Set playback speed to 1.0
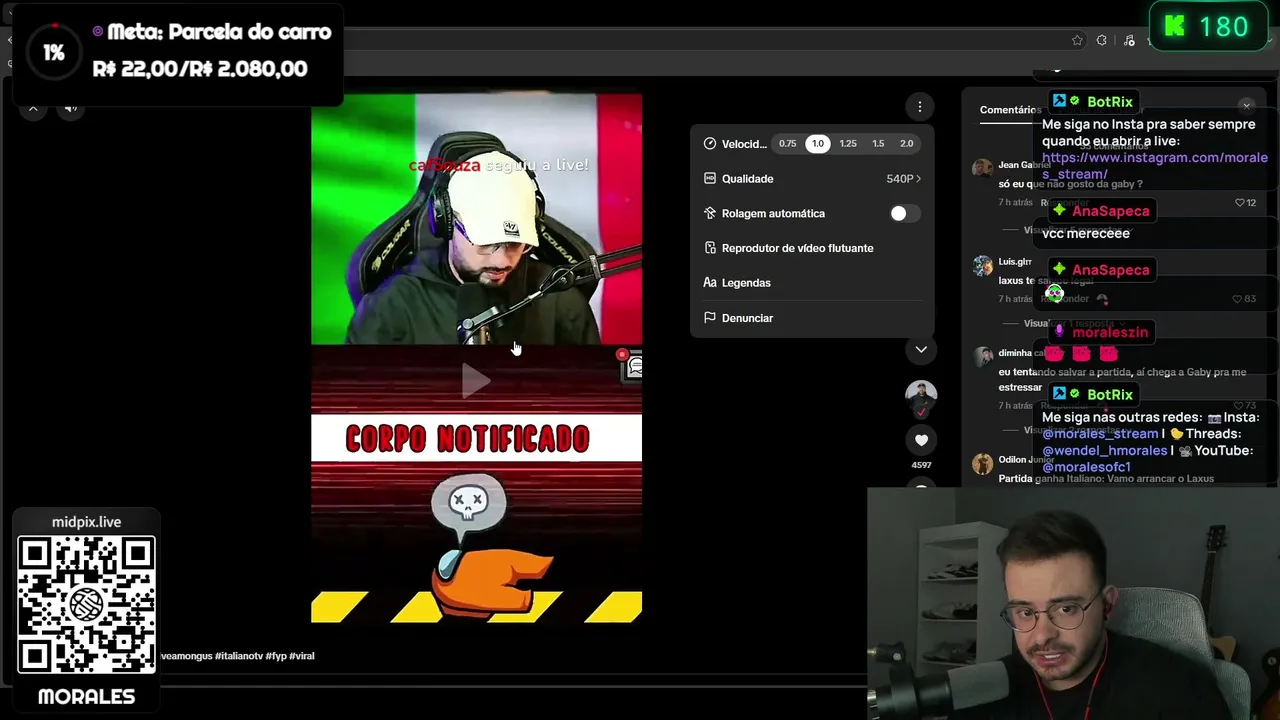The image size is (1280, 720). click(818, 144)
